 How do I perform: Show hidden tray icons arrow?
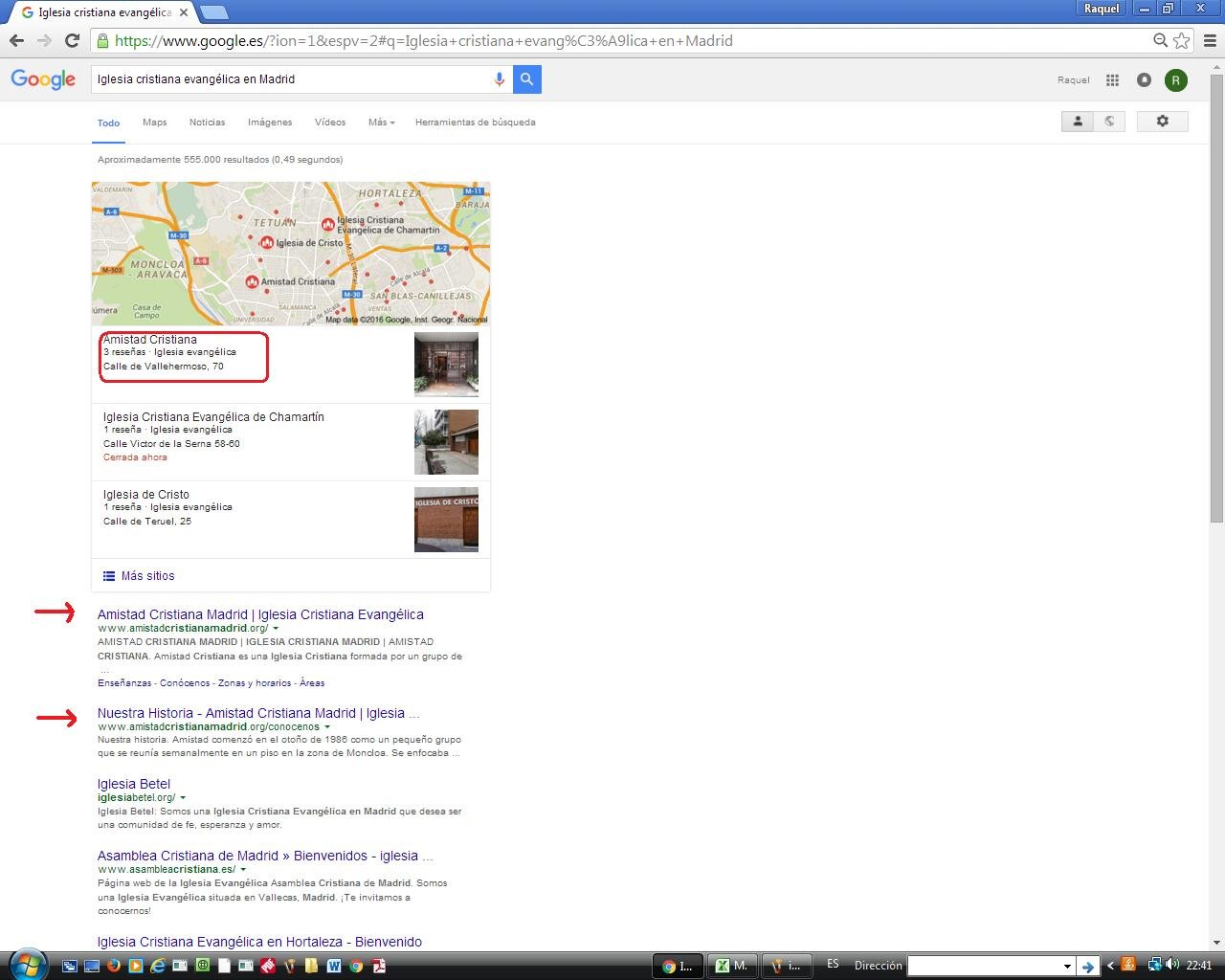coord(1110,966)
